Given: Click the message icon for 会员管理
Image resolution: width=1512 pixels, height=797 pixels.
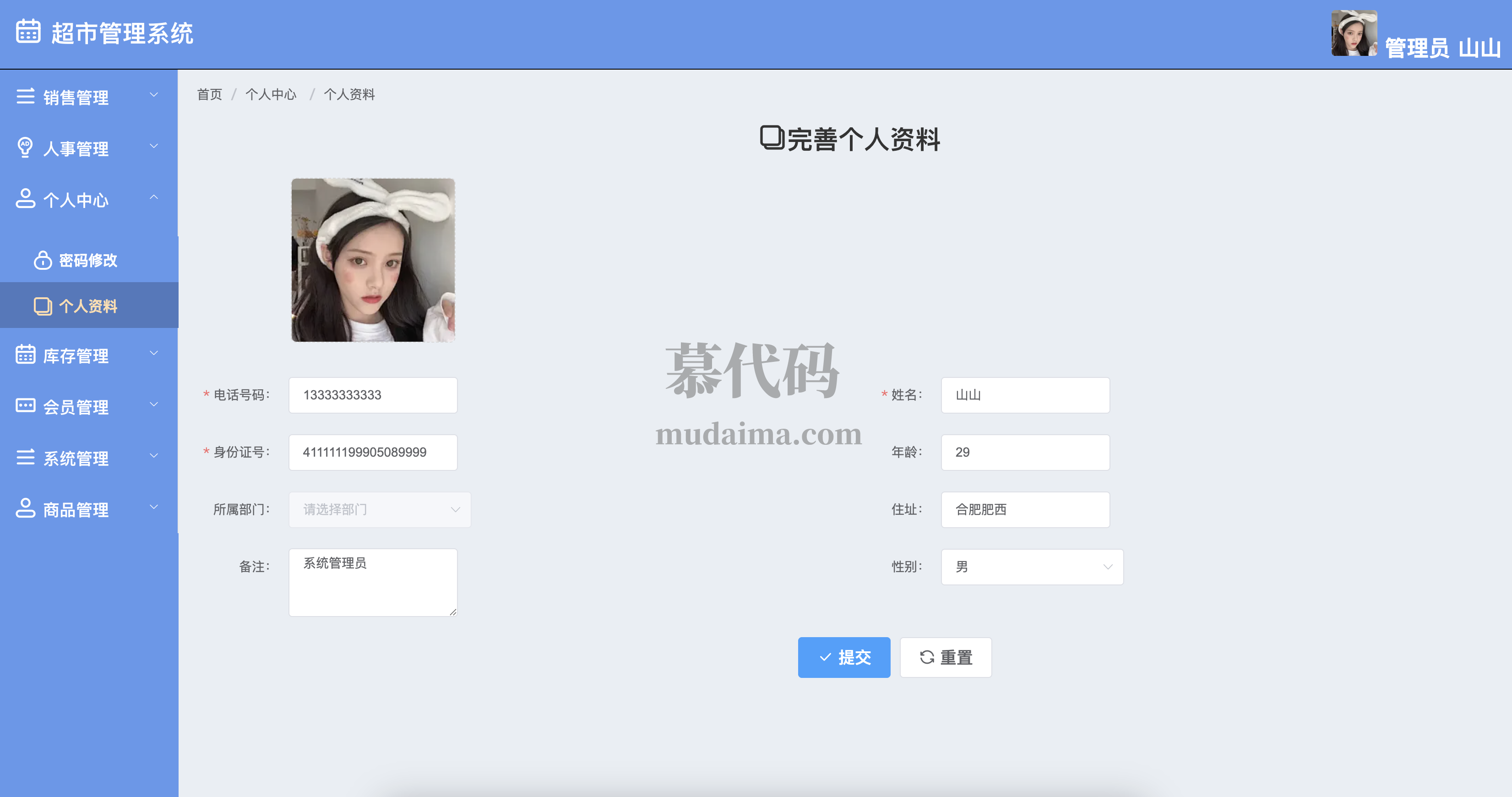Looking at the screenshot, I should pyautogui.click(x=25, y=405).
